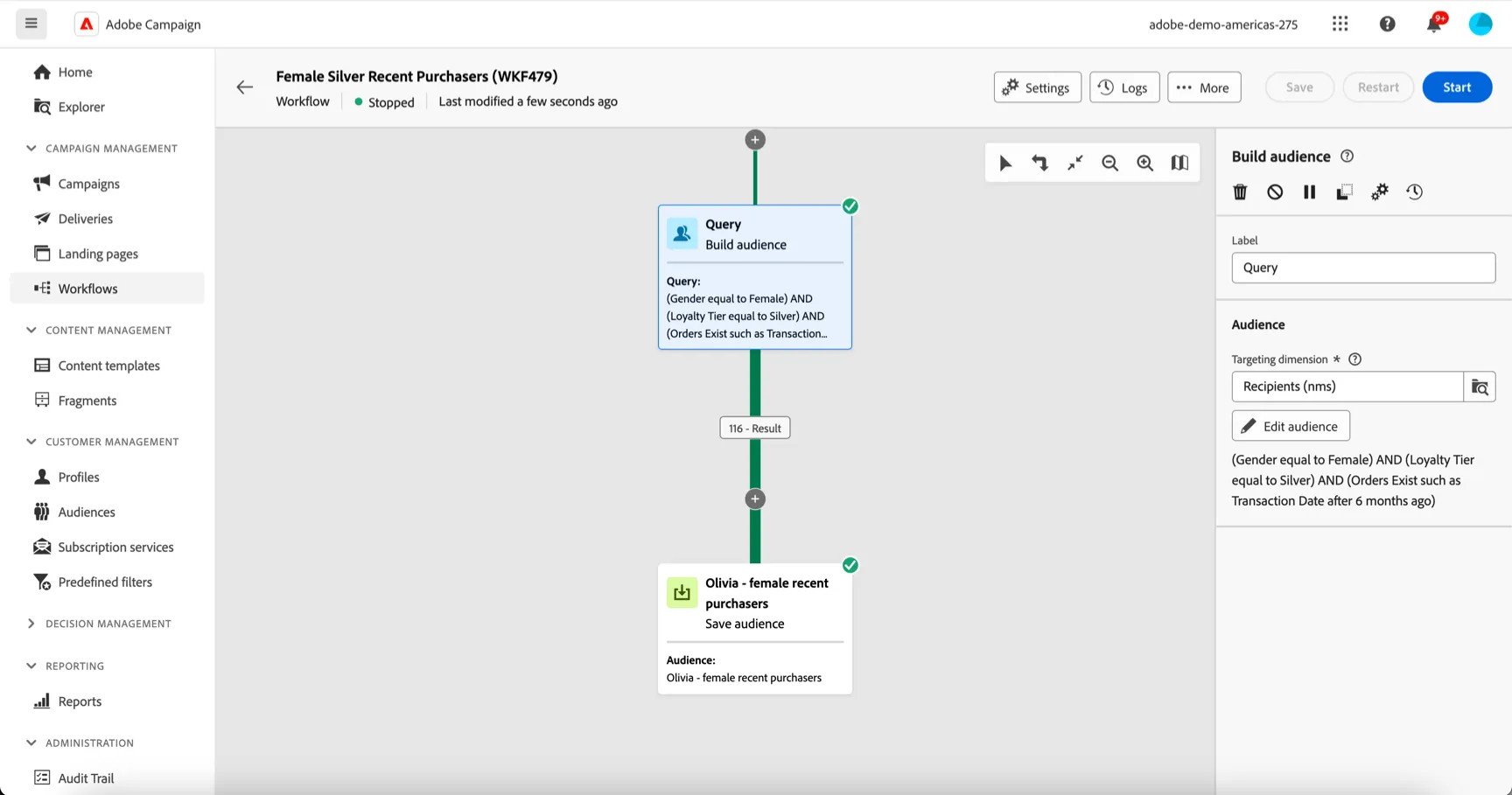Click the rotate layout icon on the canvas toolbar
This screenshot has width=1512, height=795.
[x=1039, y=163]
